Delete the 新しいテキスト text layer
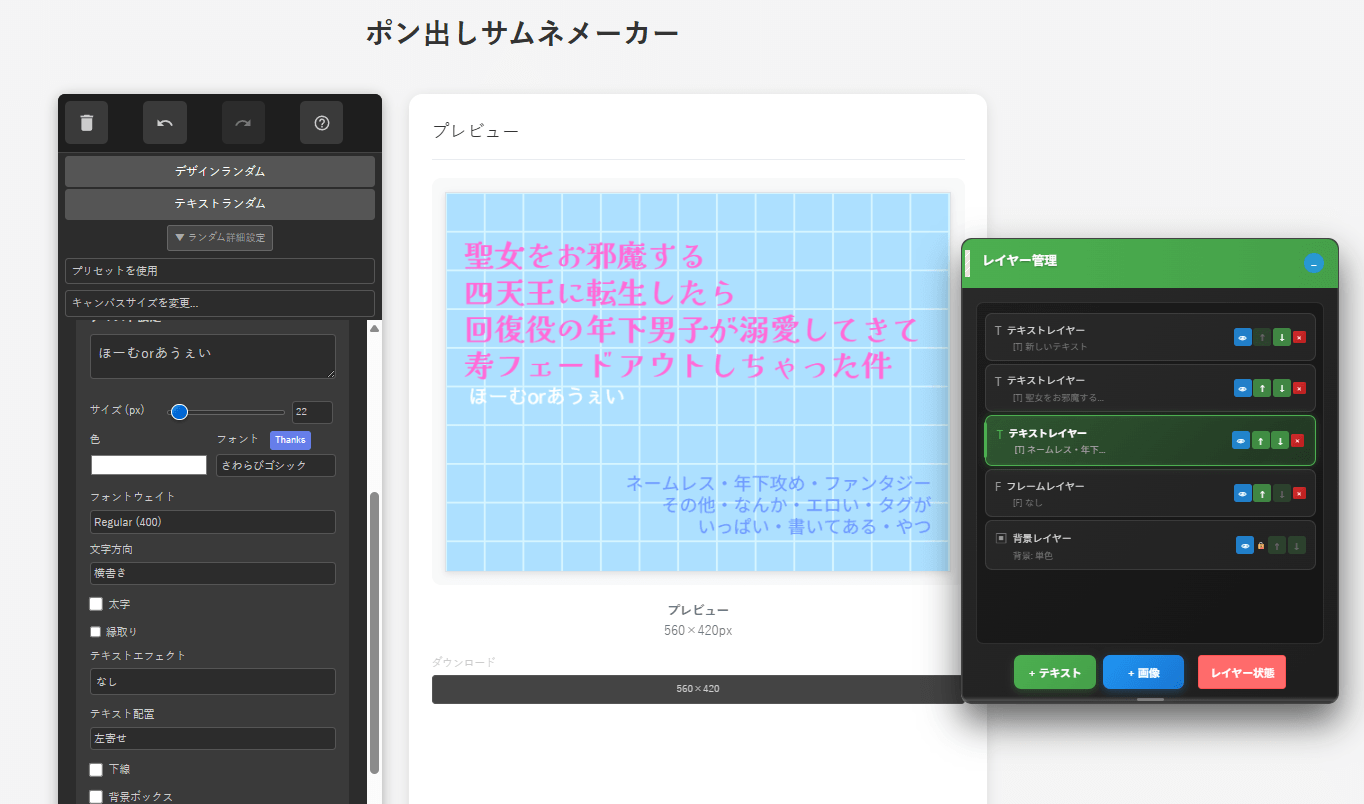This screenshot has height=804, width=1364. coord(1299,338)
